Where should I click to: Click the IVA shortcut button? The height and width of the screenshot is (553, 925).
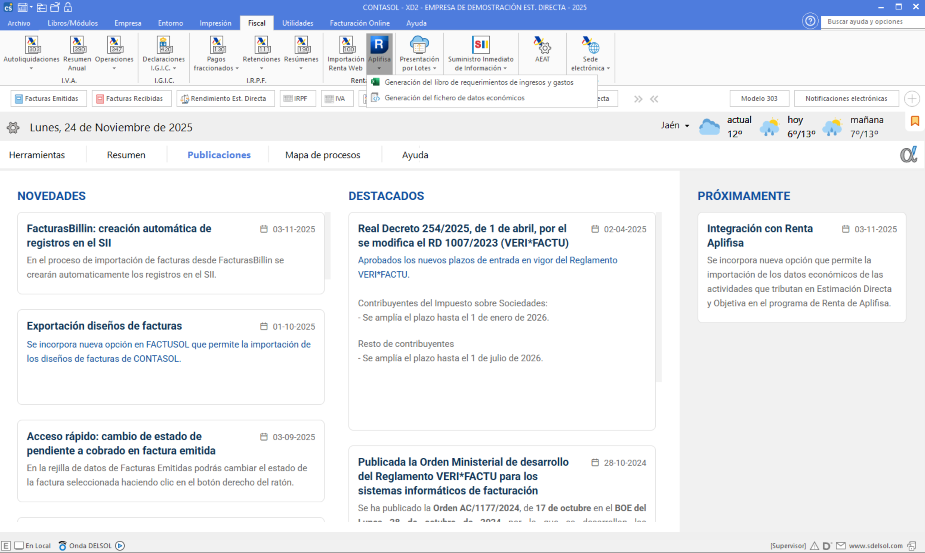337,99
